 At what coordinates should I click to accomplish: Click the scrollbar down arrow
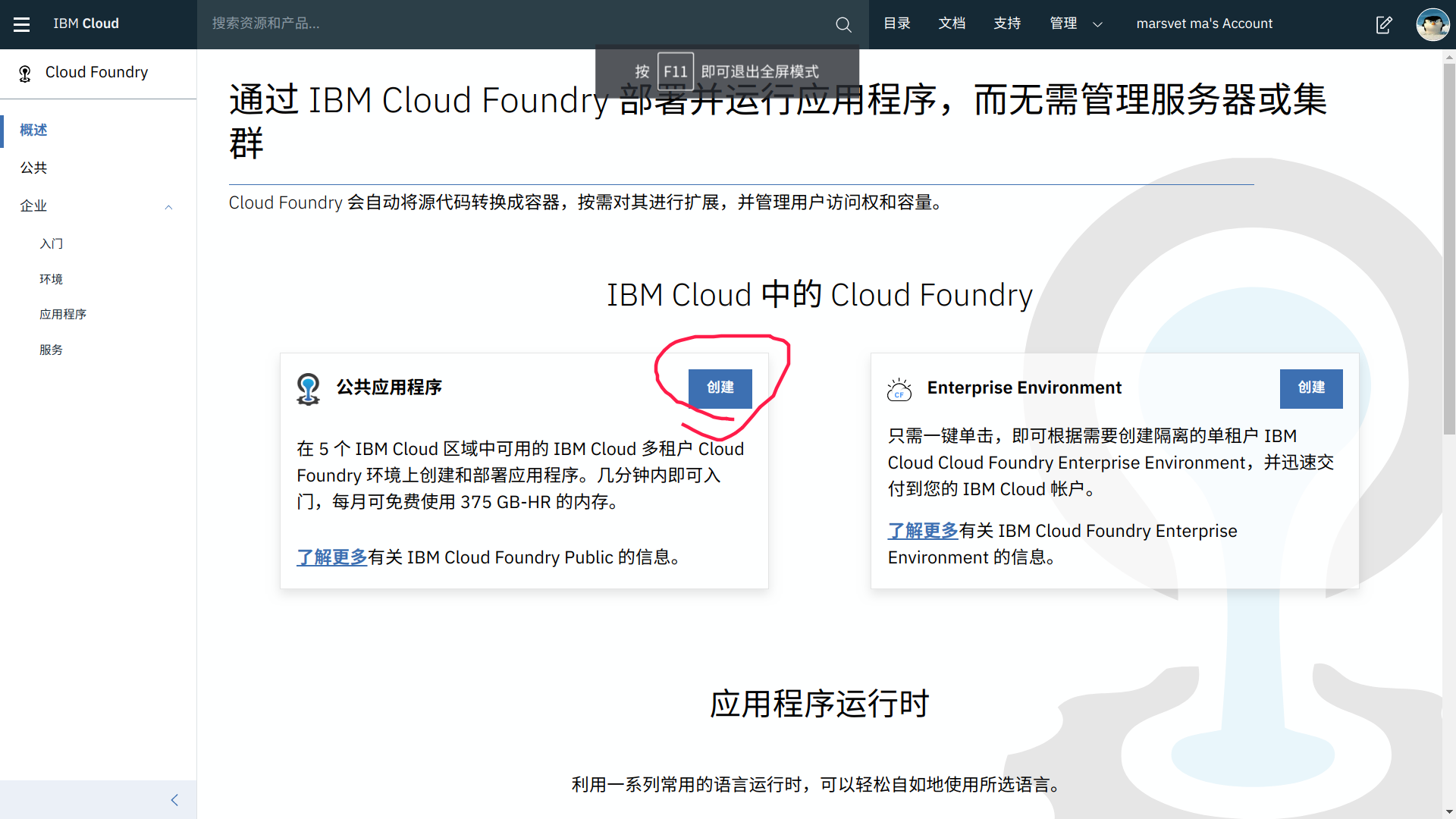(1449, 812)
